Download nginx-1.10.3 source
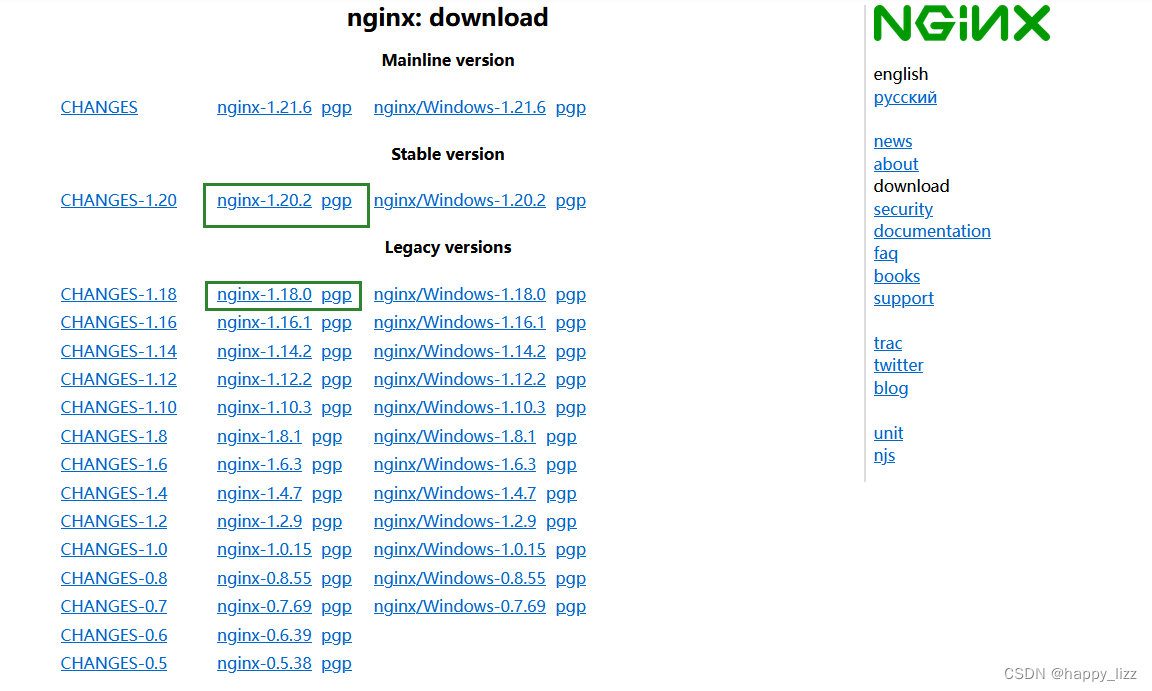Image resolution: width=1152 pixels, height=691 pixels. [264, 408]
